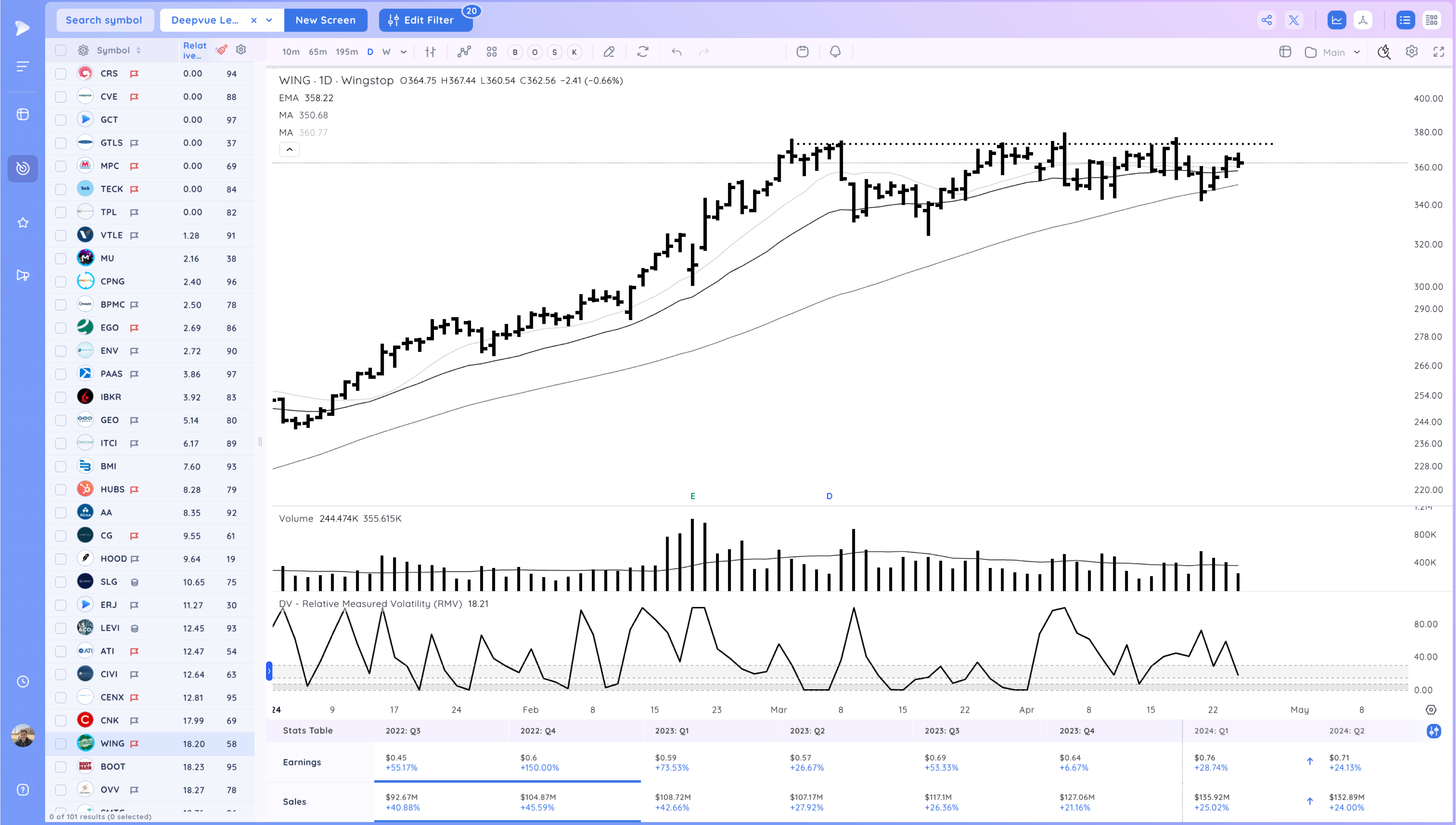Open the favorites star sidebar icon
Viewport: 1456px width, 825px height.
23,223
